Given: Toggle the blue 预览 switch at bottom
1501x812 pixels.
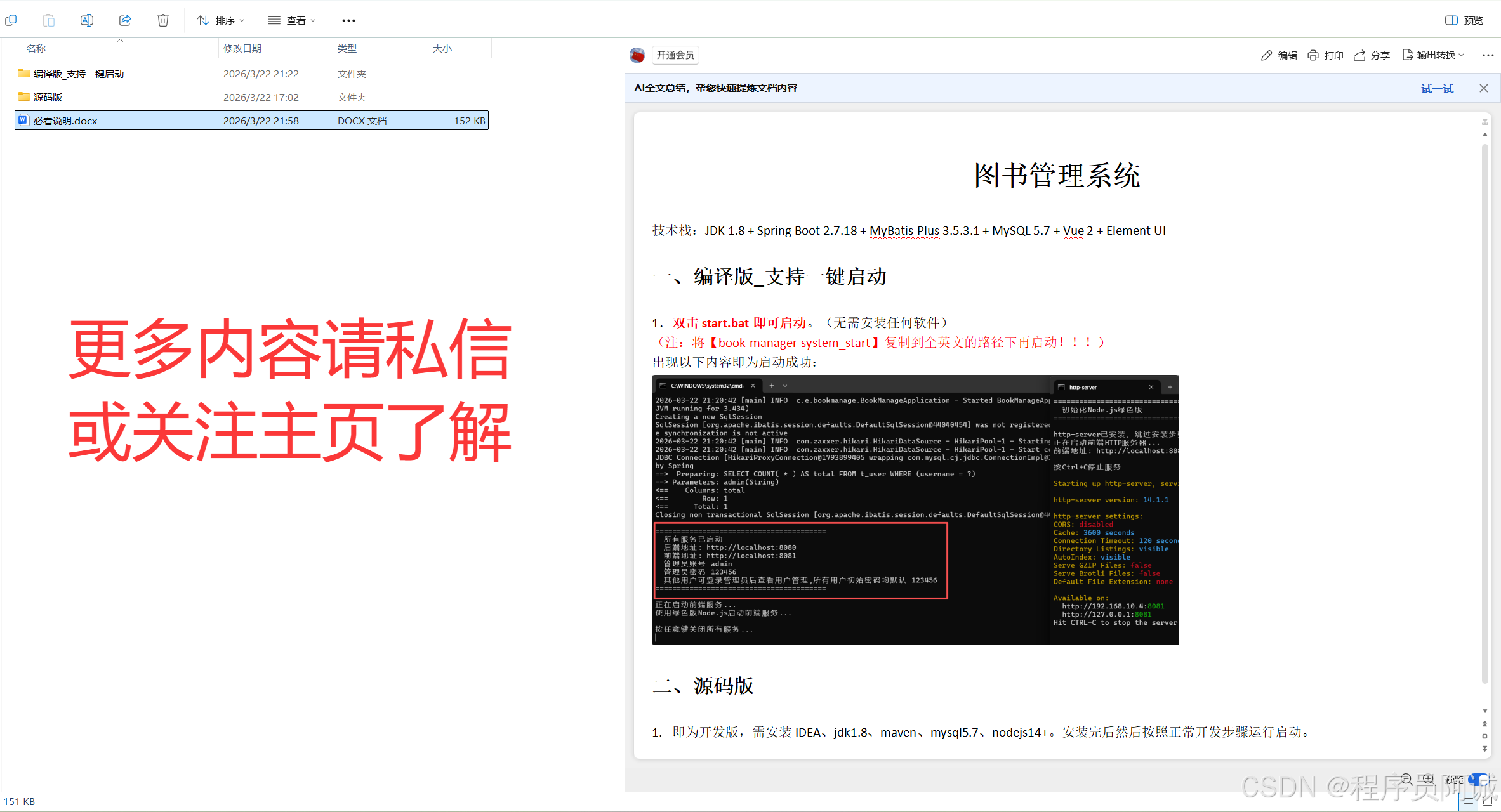Looking at the screenshot, I should 1478,779.
